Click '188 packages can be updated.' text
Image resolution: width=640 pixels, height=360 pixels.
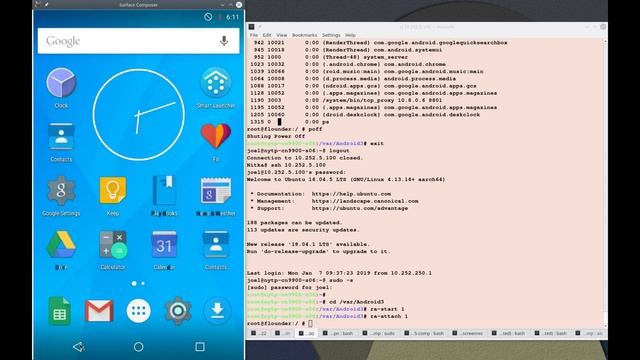[x=295, y=223]
